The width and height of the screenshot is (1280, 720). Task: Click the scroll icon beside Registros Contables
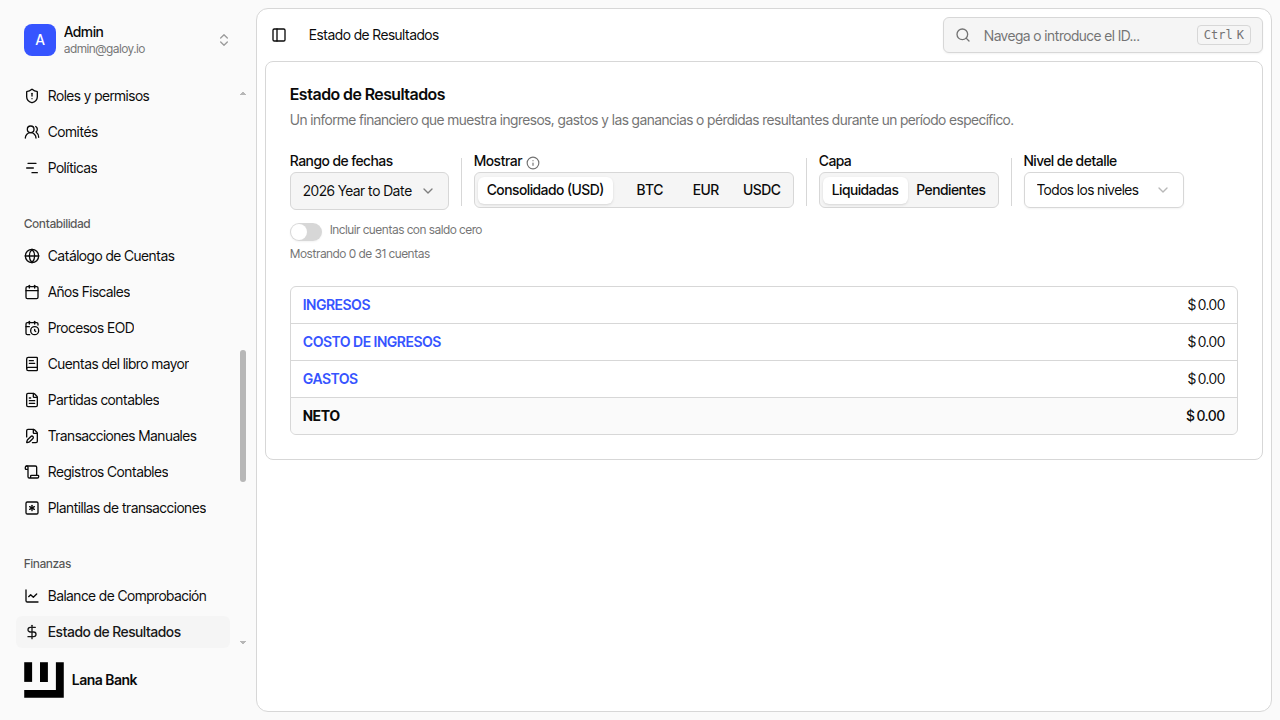32,472
